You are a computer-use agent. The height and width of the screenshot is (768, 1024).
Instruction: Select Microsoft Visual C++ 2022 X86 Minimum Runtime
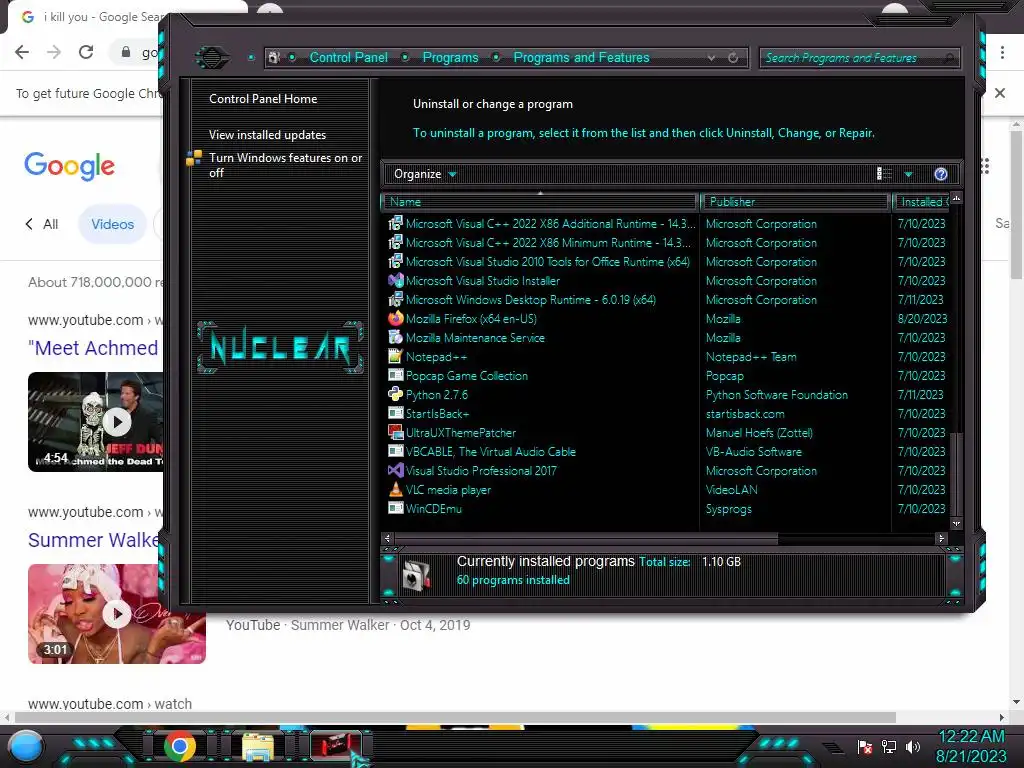click(547, 242)
